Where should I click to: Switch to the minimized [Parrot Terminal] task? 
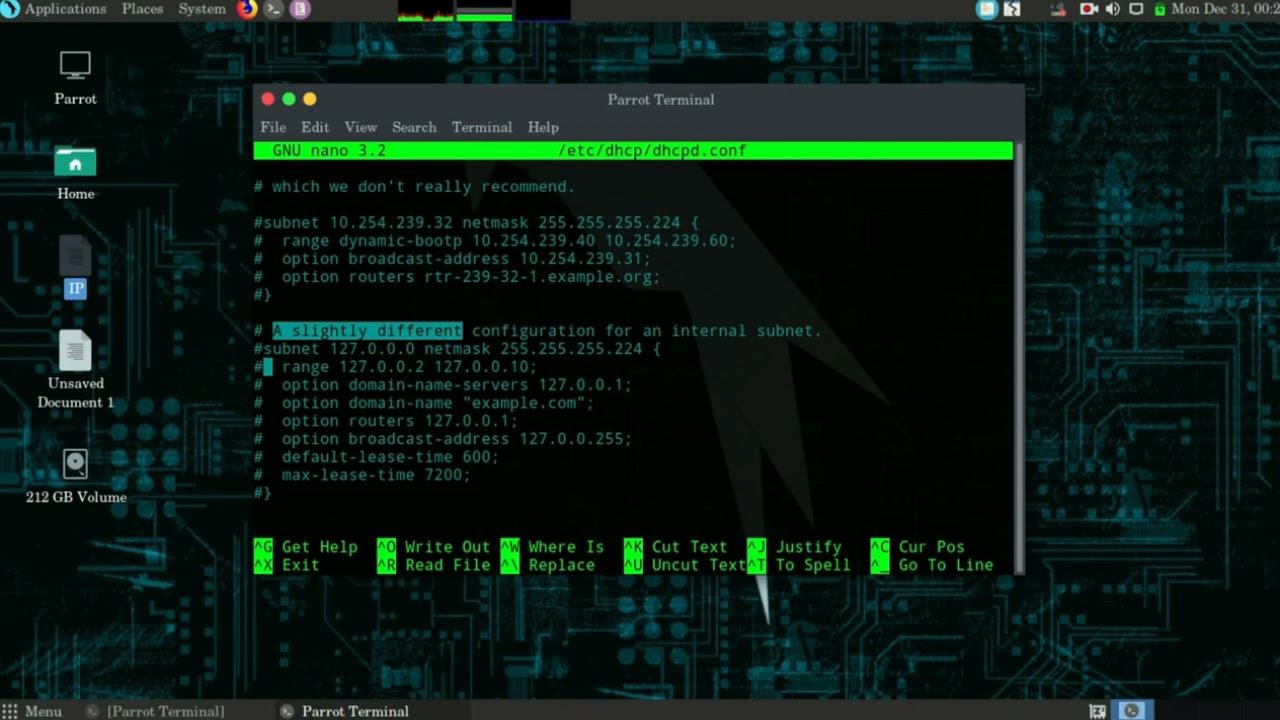[155, 711]
